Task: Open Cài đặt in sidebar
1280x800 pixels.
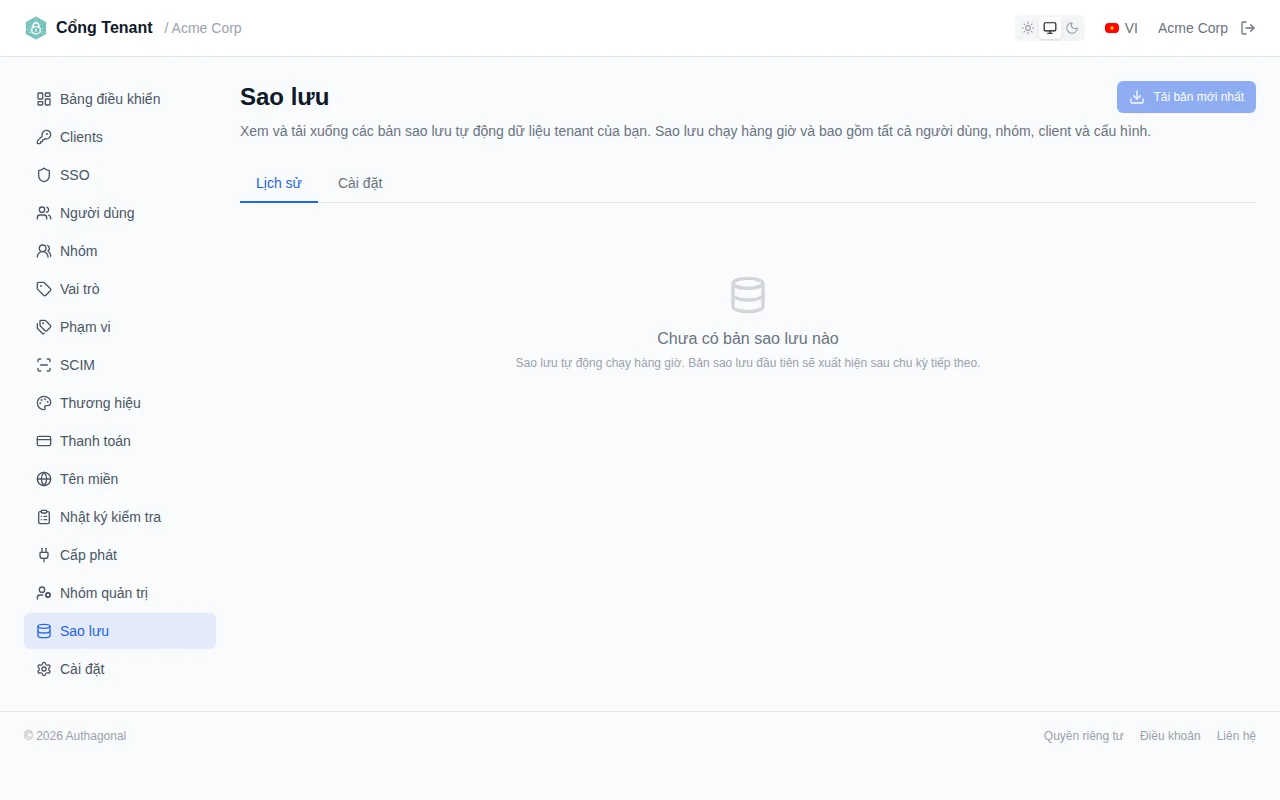Action: click(x=120, y=669)
